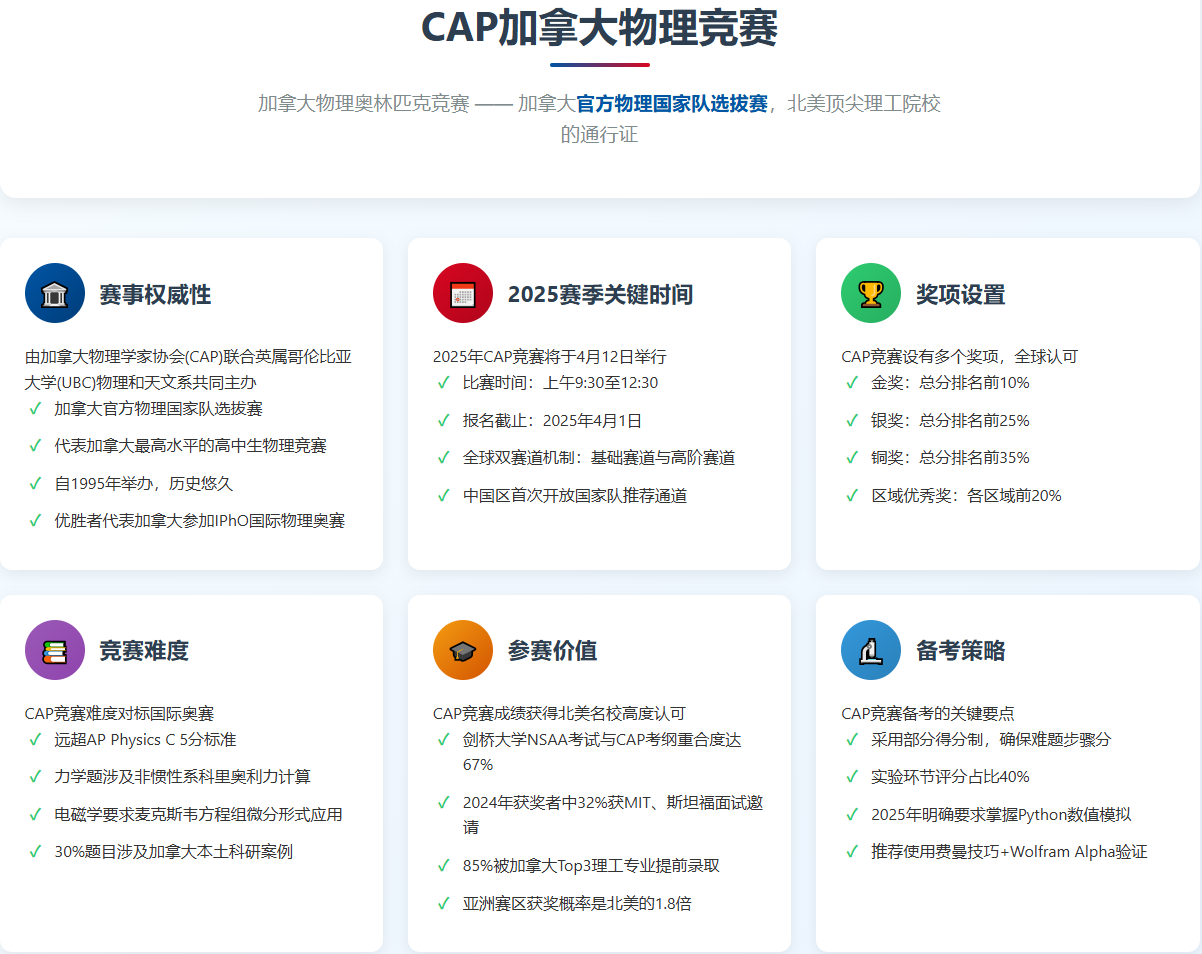Click the orange graduation cap icon
The image size is (1202, 954).
click(462, 650)
